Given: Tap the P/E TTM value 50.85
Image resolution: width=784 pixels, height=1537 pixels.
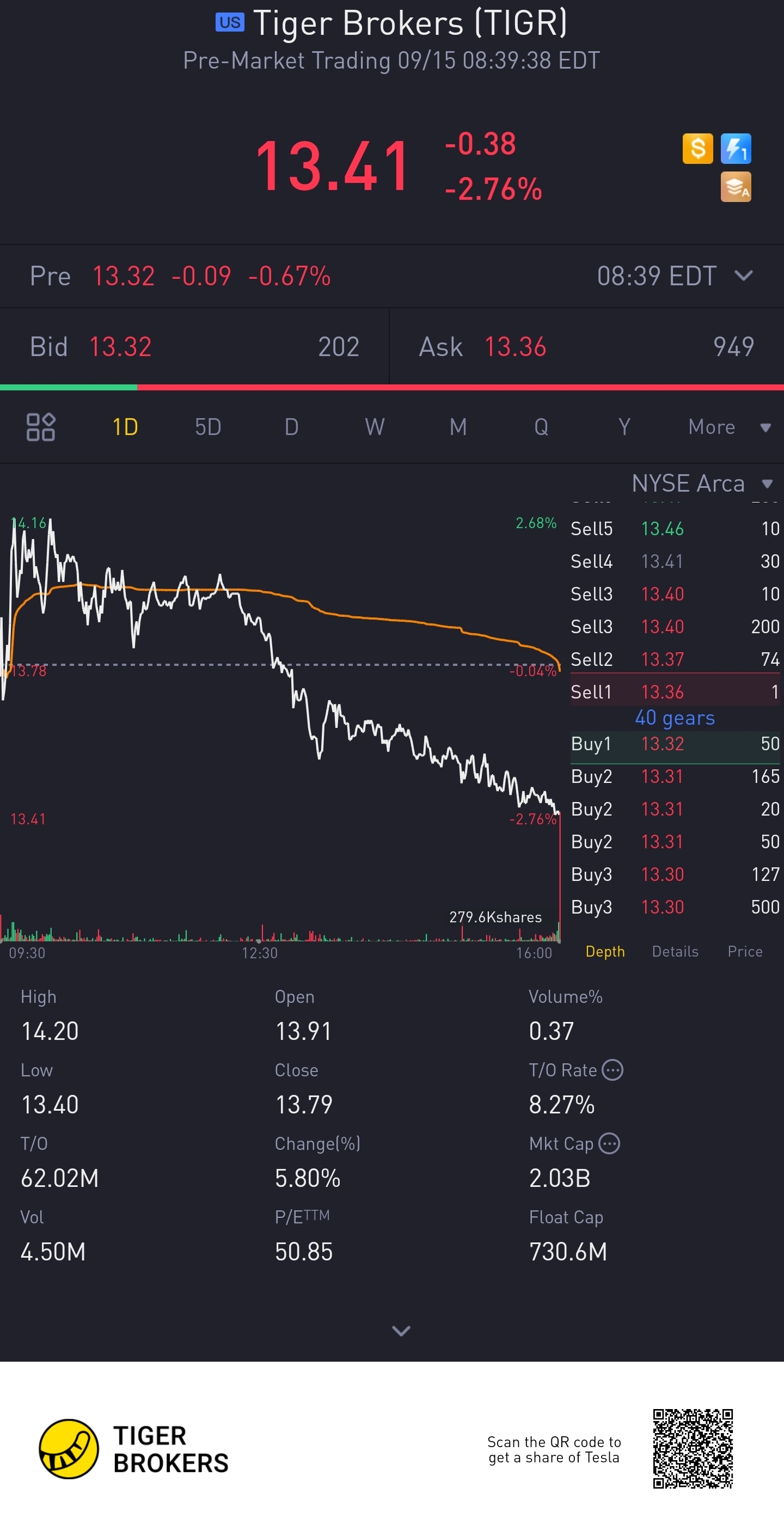Looking at the screenshot, I should tap(304, 1251).
